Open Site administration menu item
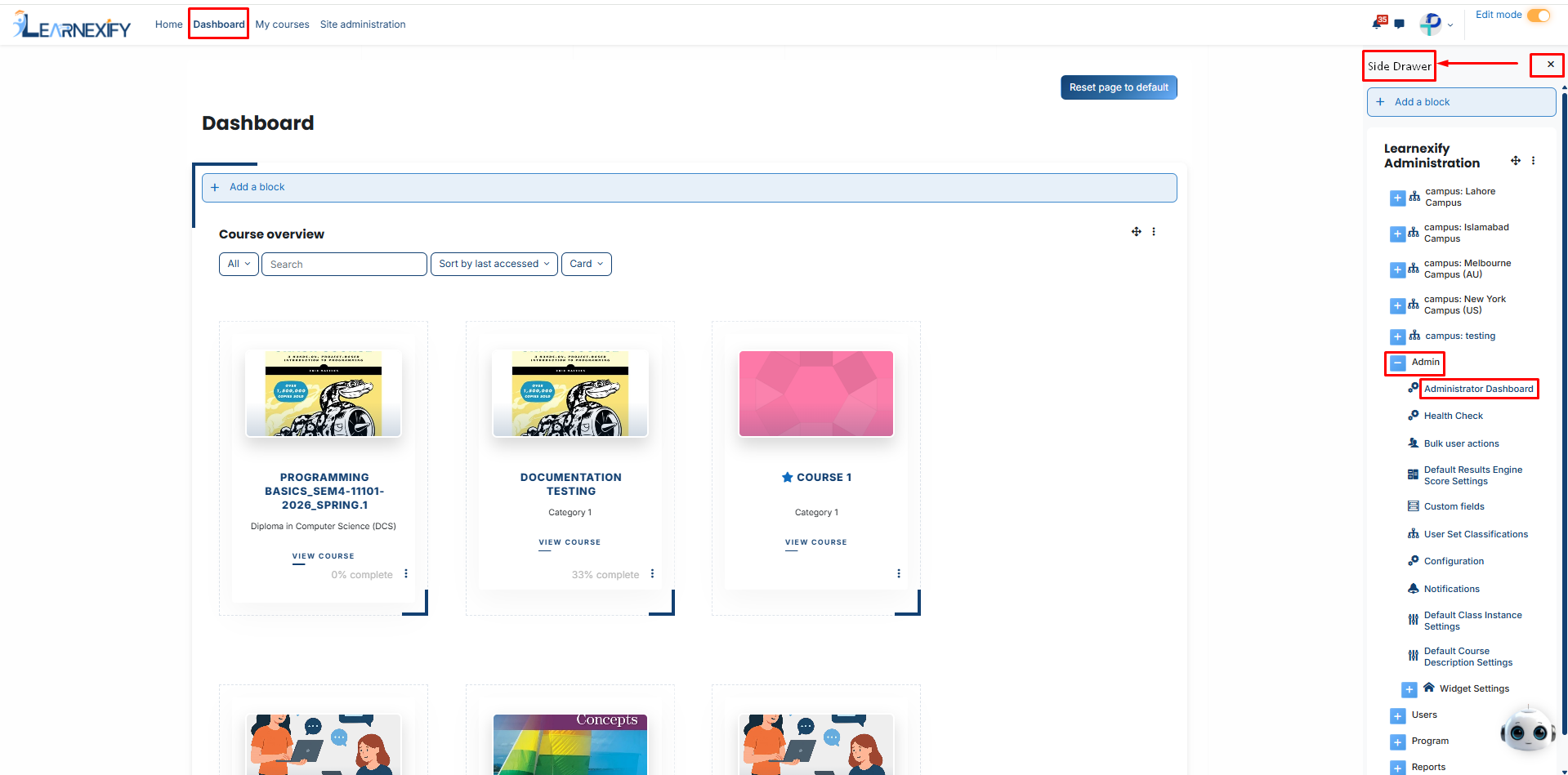This screenshot has width=1568, height=775. (363, 24)
